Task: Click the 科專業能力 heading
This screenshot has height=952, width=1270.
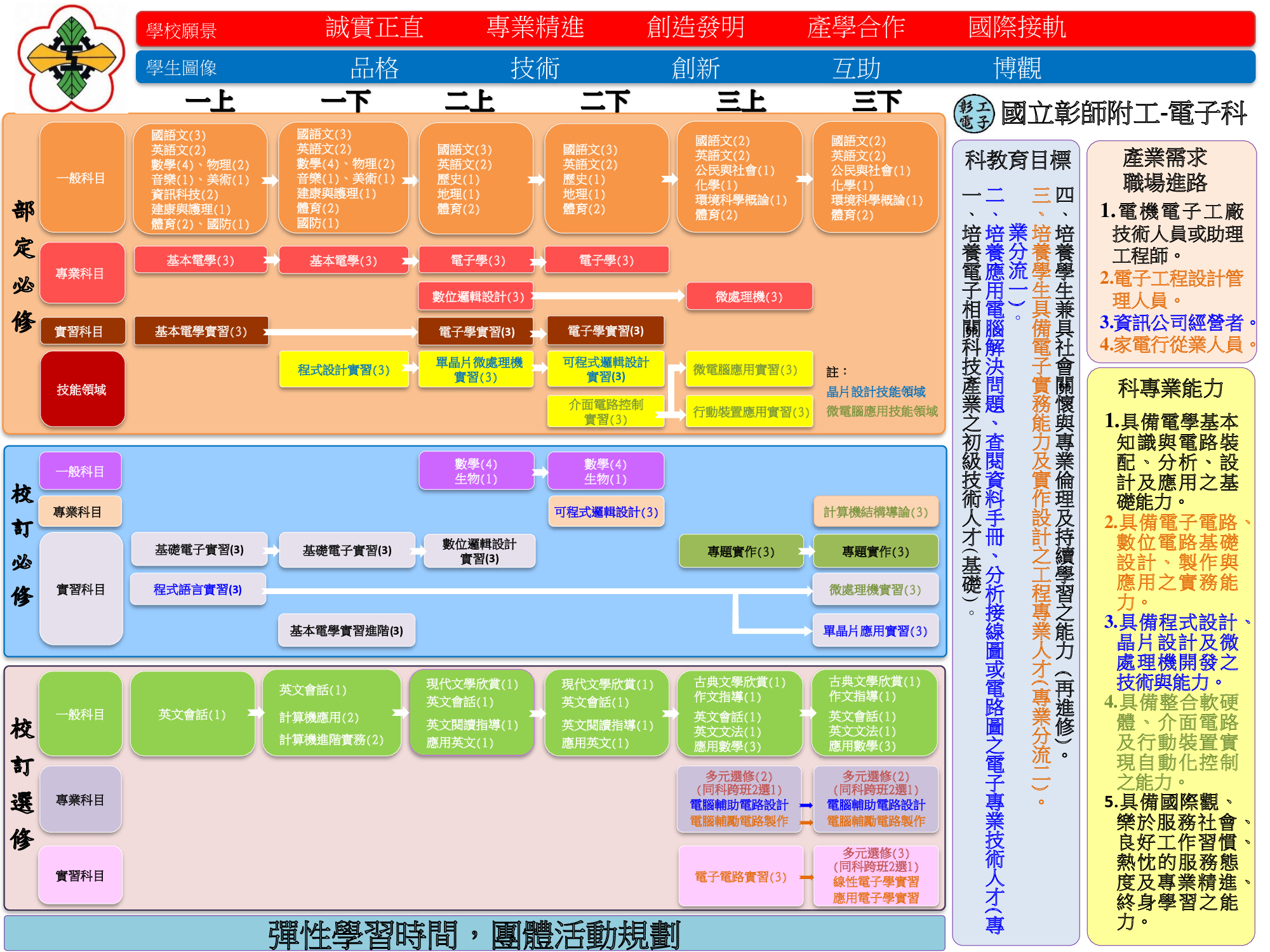Action: coord(1170,388)
